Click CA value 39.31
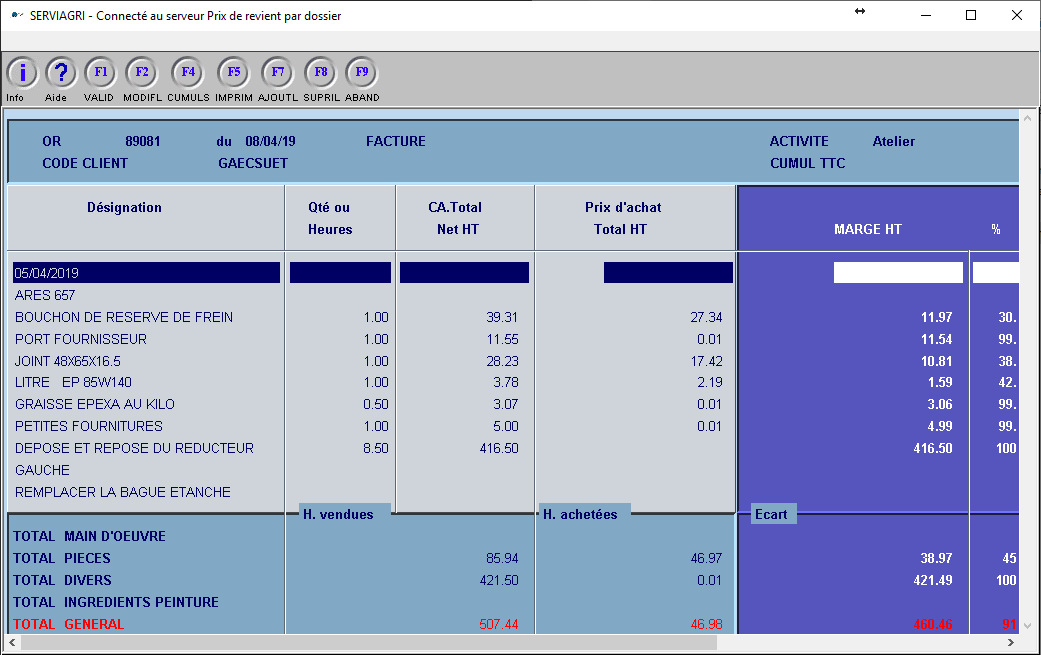Viewport: 1041px width, 655px height. tap(501, 317)
